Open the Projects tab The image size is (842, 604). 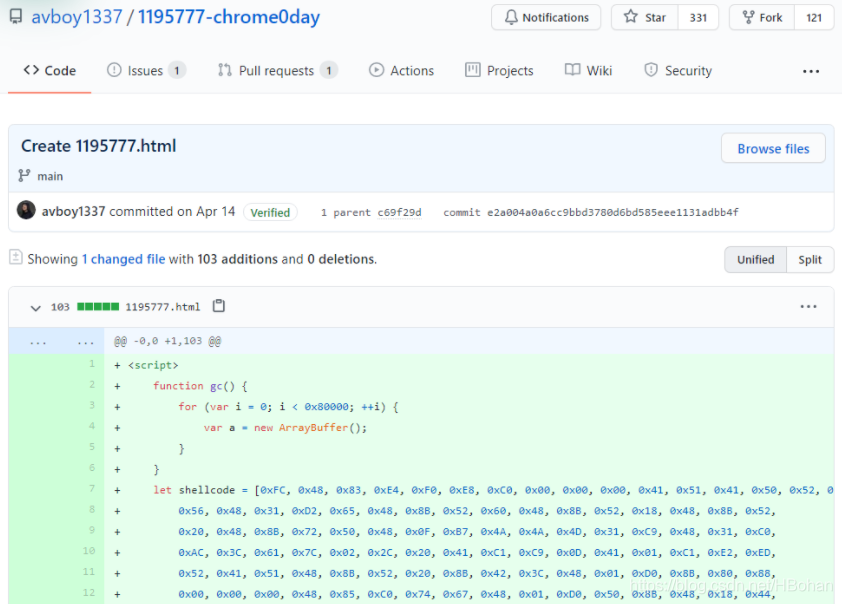point(499,70)
